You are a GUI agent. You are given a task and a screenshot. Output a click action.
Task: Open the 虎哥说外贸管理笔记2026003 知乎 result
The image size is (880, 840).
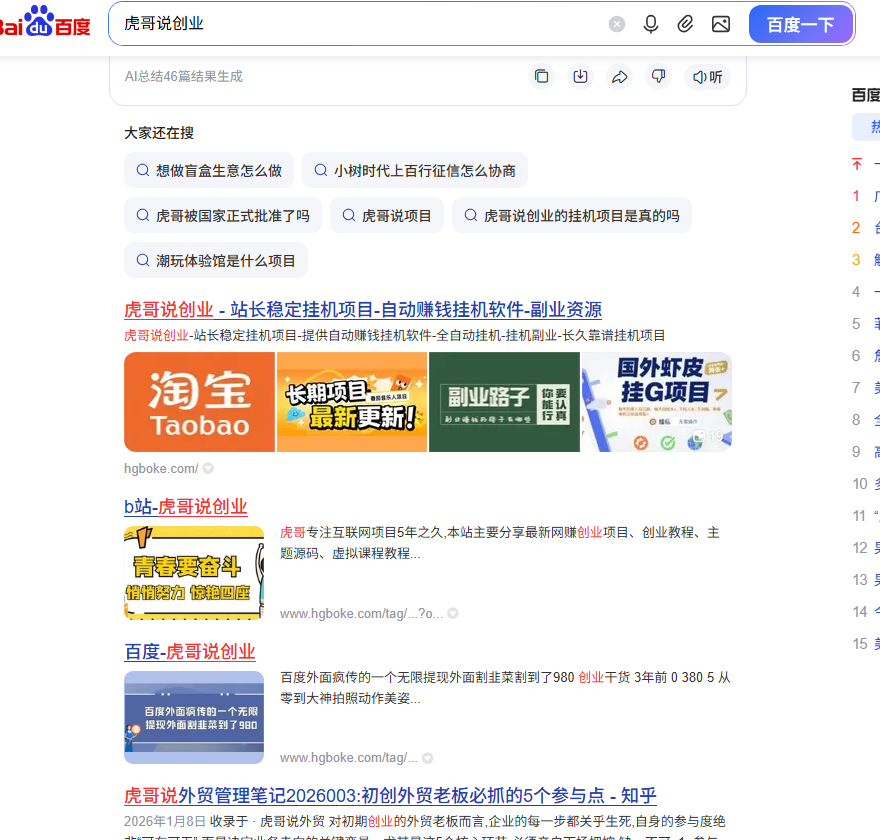pos(390,795)
